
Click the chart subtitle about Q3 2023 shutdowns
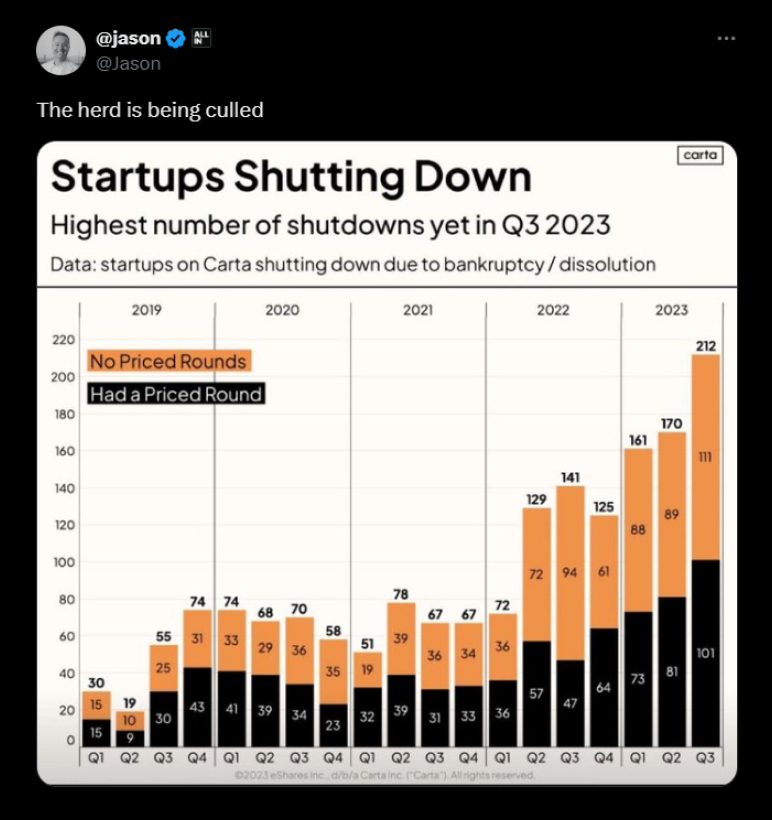[330, 225]
